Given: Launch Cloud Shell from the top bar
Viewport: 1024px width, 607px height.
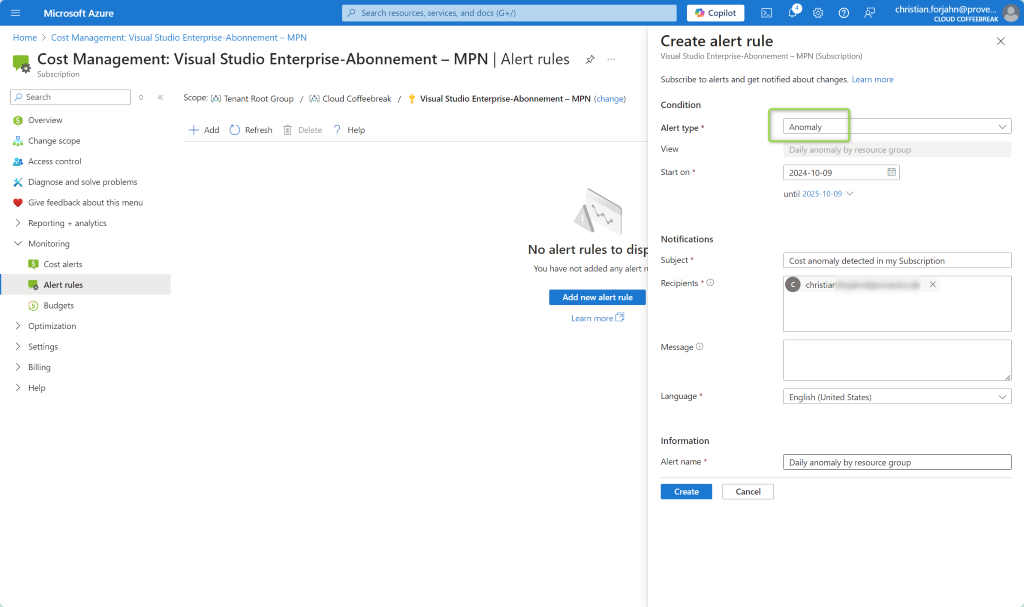Looking at the screenshot, I should (766, 13).
